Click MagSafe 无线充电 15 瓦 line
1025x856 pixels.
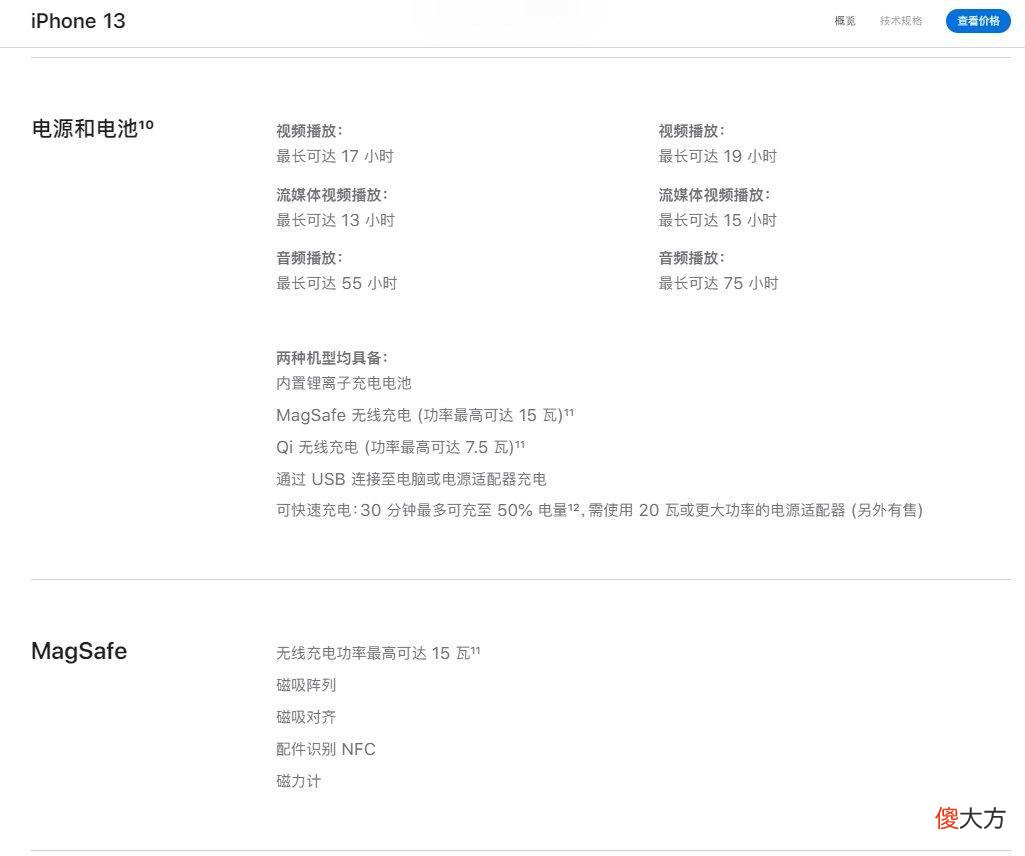[425, 415]
